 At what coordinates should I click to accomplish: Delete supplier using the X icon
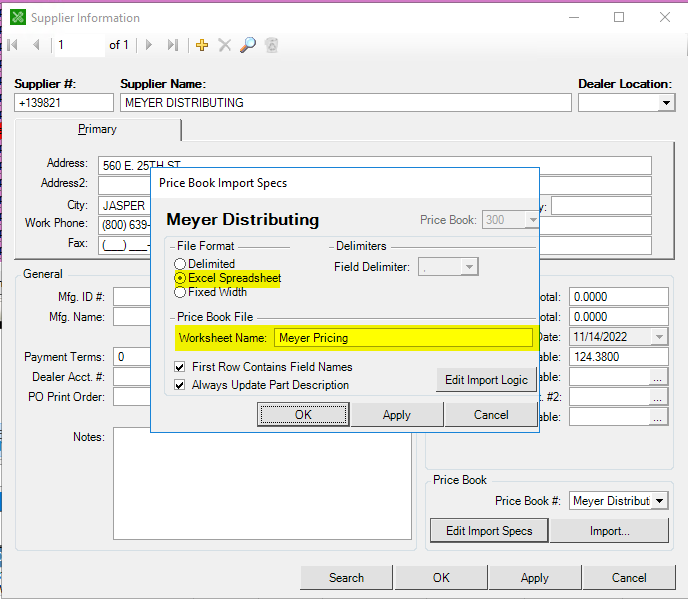(225, 45)
